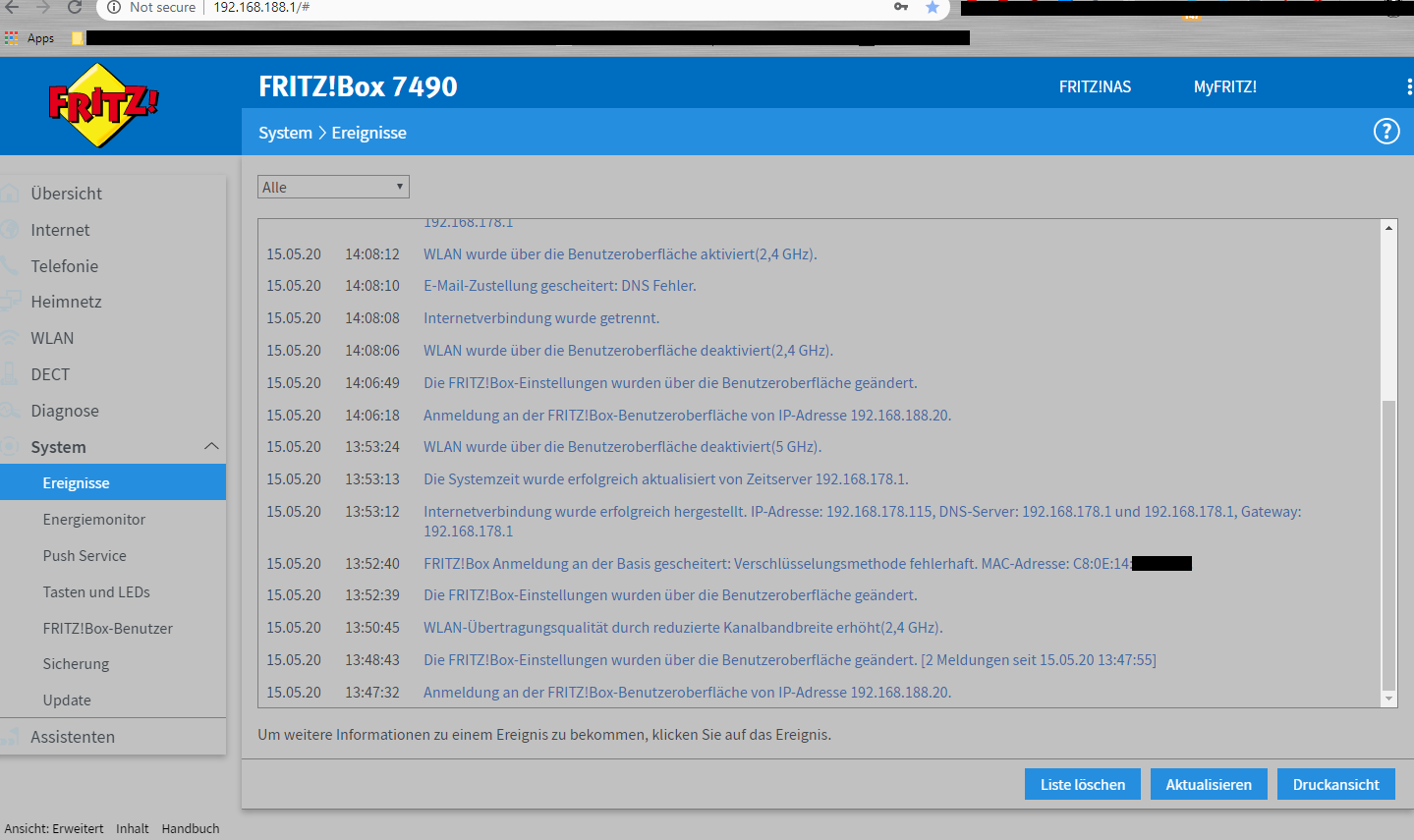The width and height of the screenshot is (1414, 840).
Task: Open the 13:52:39 Einstellungen geändert event
Action: (x=670, y=595)
